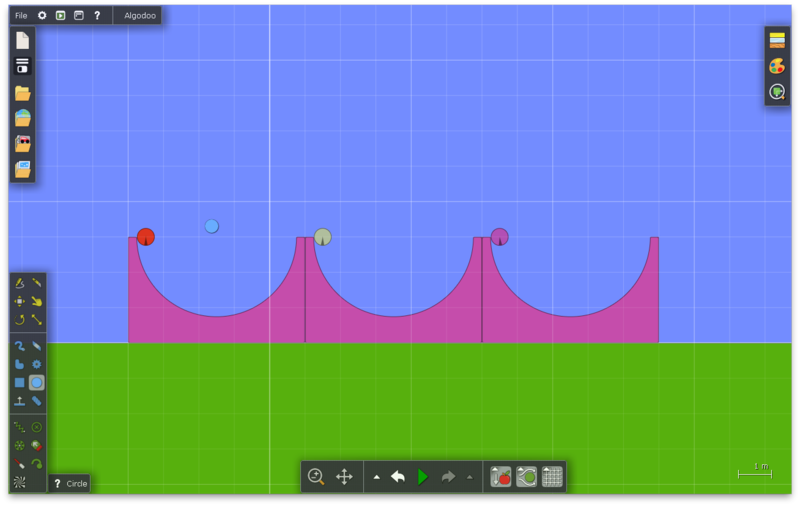This screenshot has height=506, width=800.
Task: Select the Pan tool in bottom bar
Action: coord(344,477)
